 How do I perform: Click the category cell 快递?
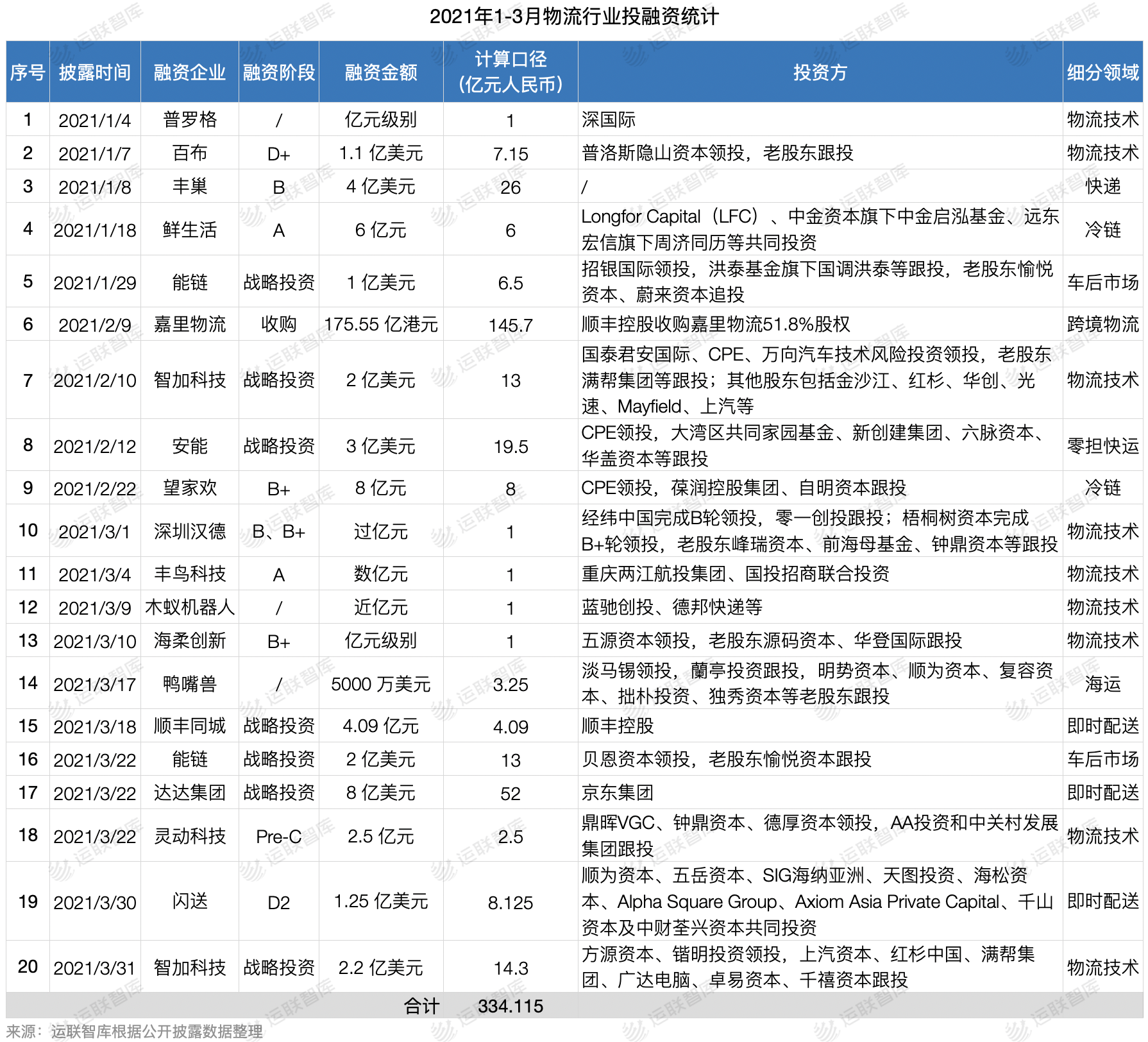coord(1103,187)
